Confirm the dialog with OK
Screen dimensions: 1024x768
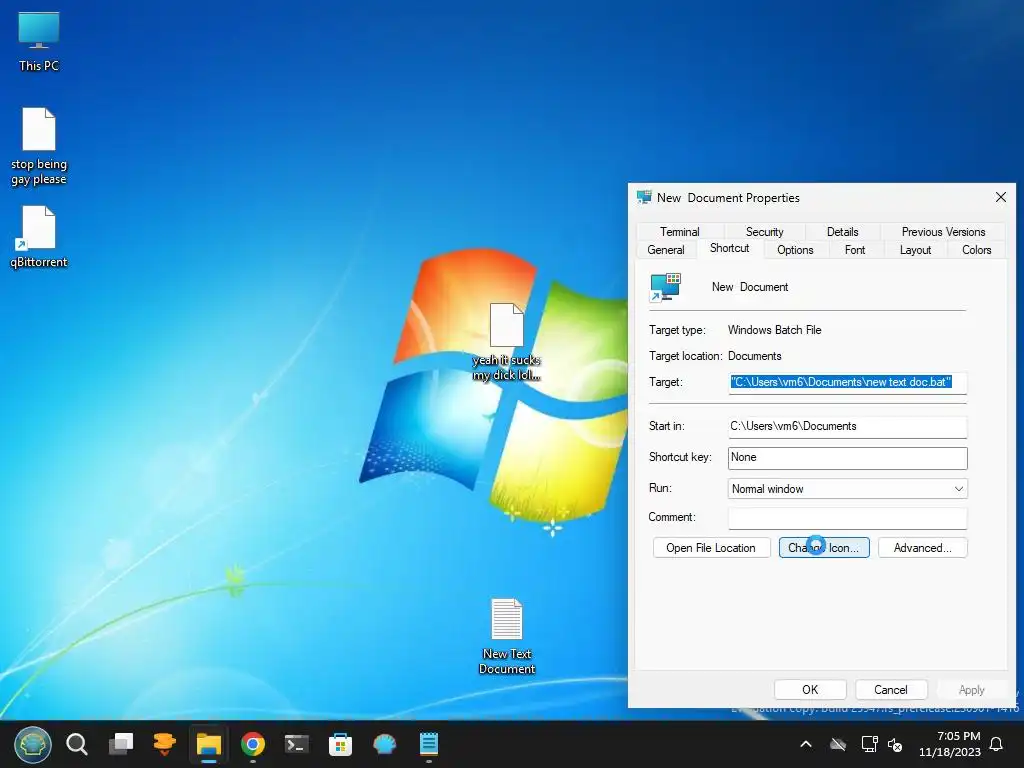(x=810, y=690)
